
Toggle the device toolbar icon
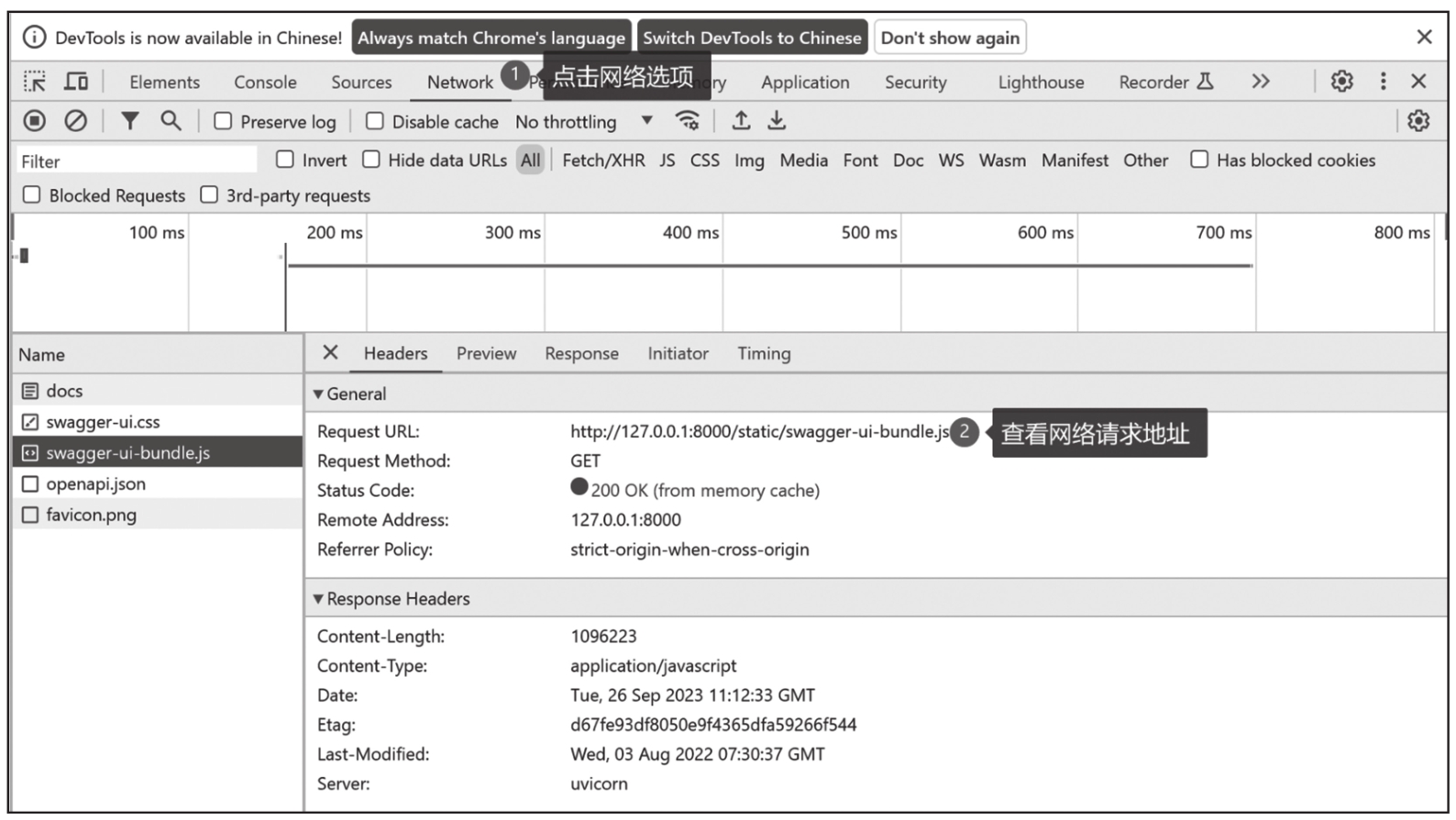click(76, 82)
